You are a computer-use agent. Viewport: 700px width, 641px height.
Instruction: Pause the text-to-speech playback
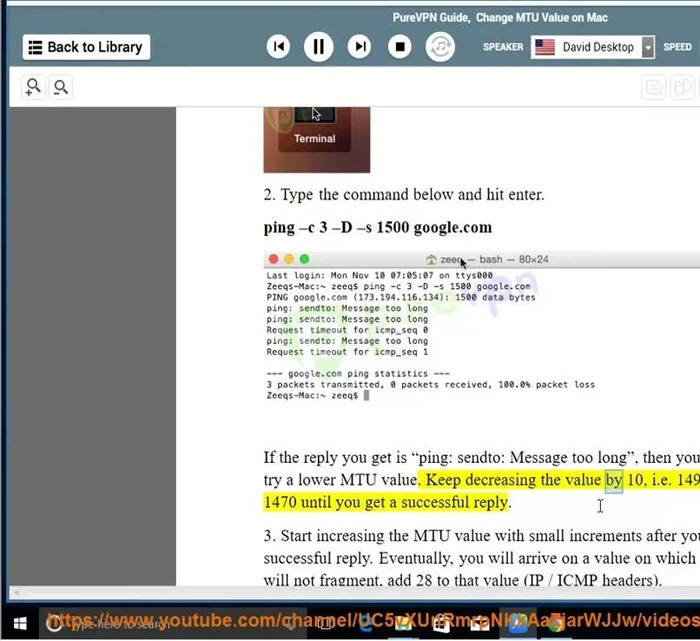coord(319,47)
